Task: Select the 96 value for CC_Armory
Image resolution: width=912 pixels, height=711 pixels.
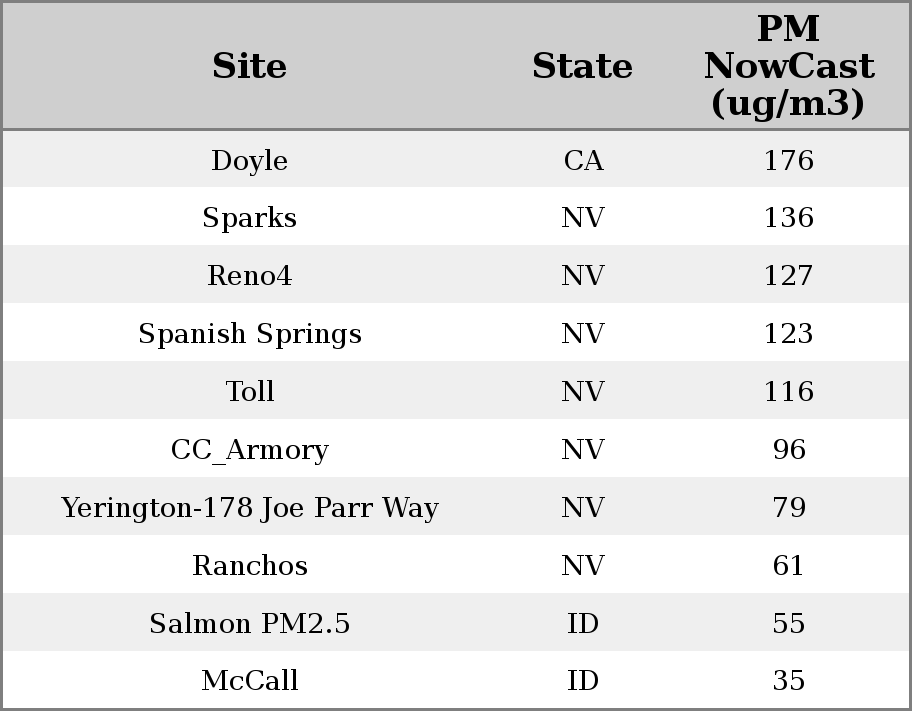Action: click(788, 450)
